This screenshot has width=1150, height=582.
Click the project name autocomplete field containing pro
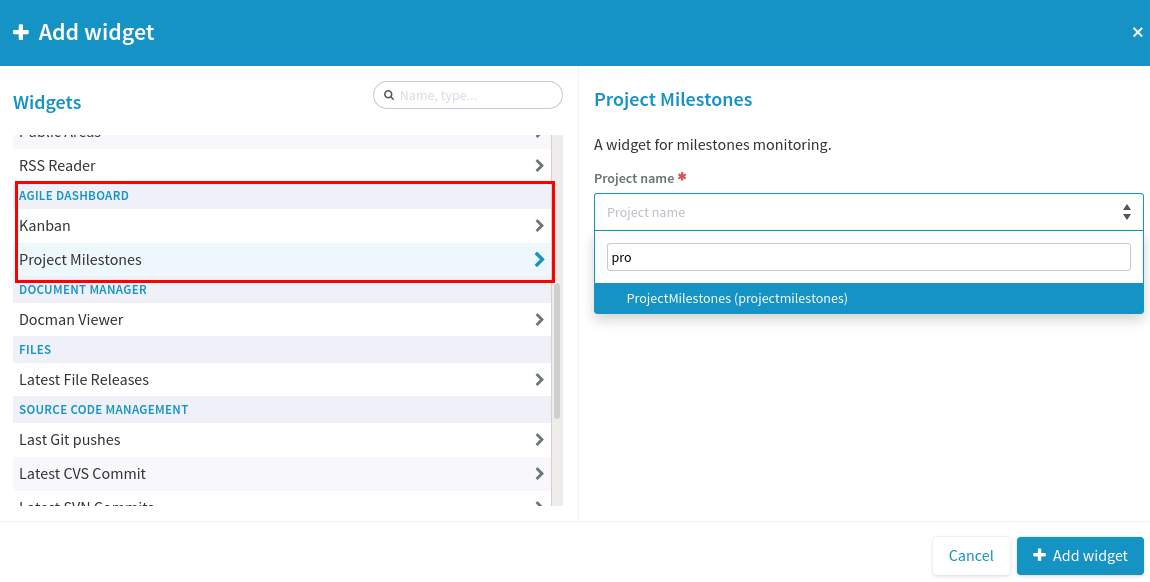[866, 256]
